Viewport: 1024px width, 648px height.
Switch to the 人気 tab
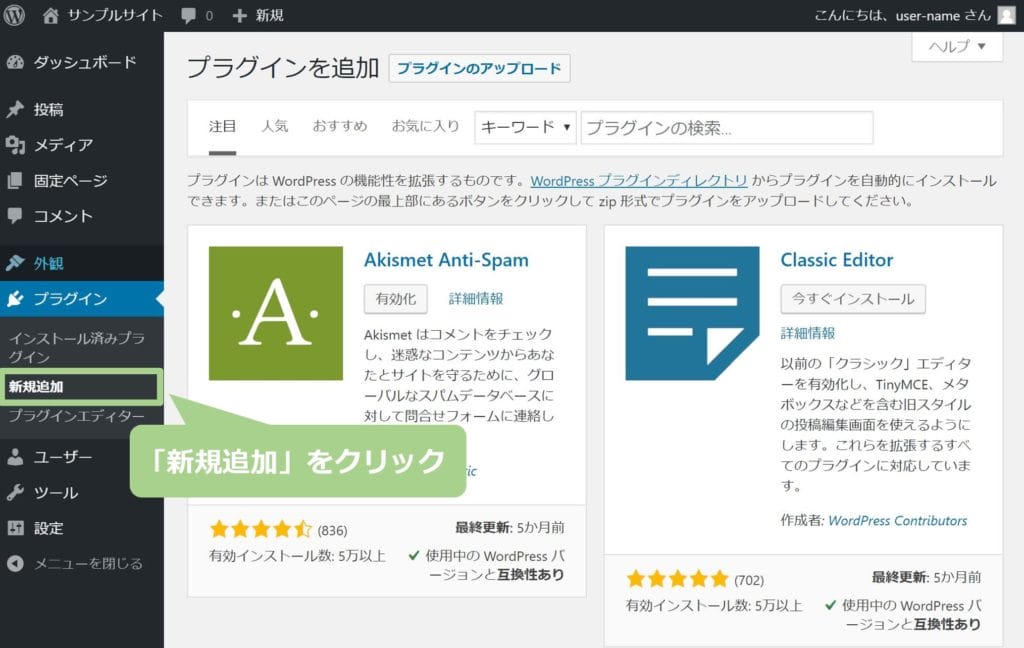[x=274, y=126]
